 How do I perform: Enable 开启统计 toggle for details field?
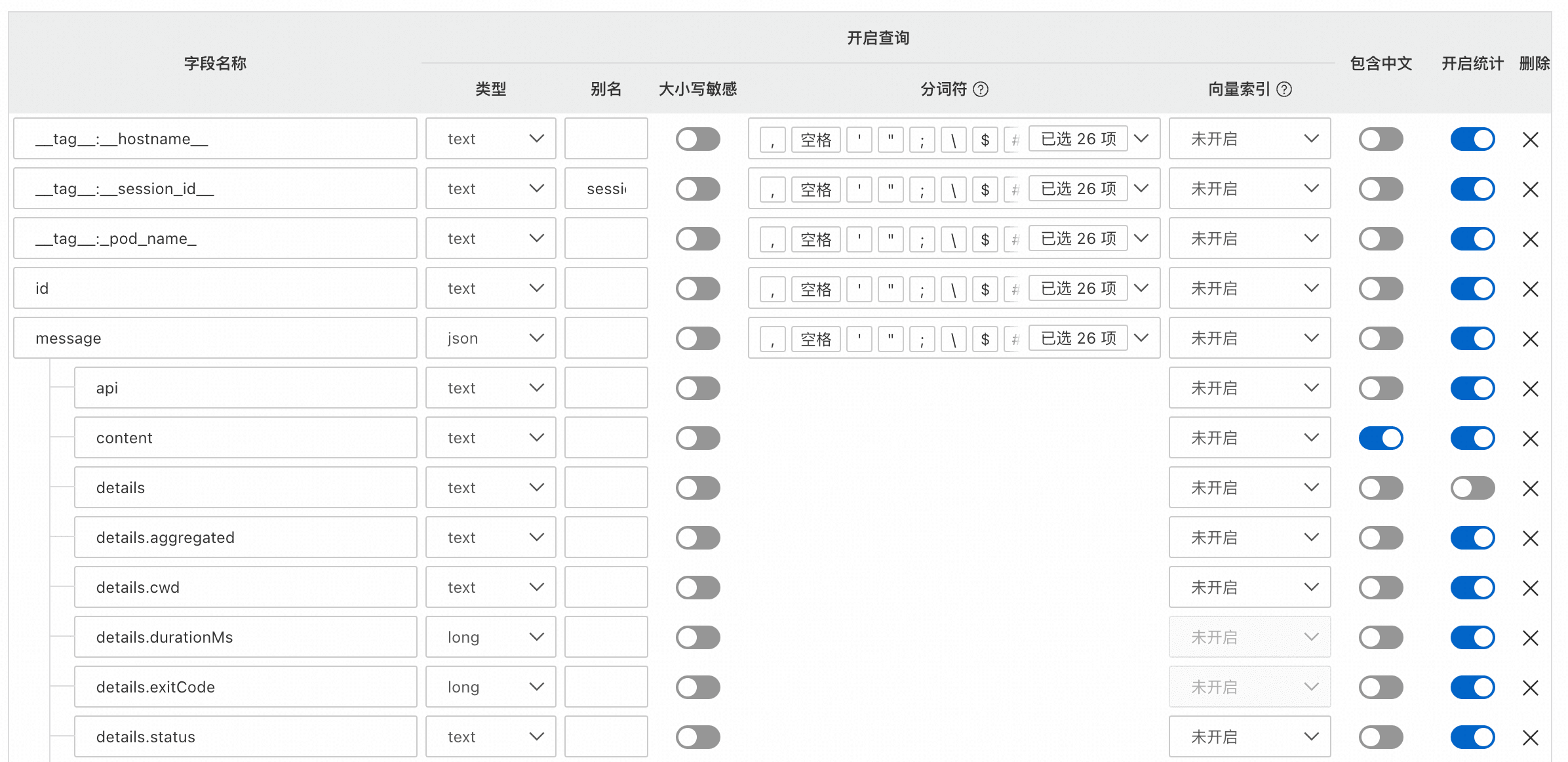point(1472,488)
